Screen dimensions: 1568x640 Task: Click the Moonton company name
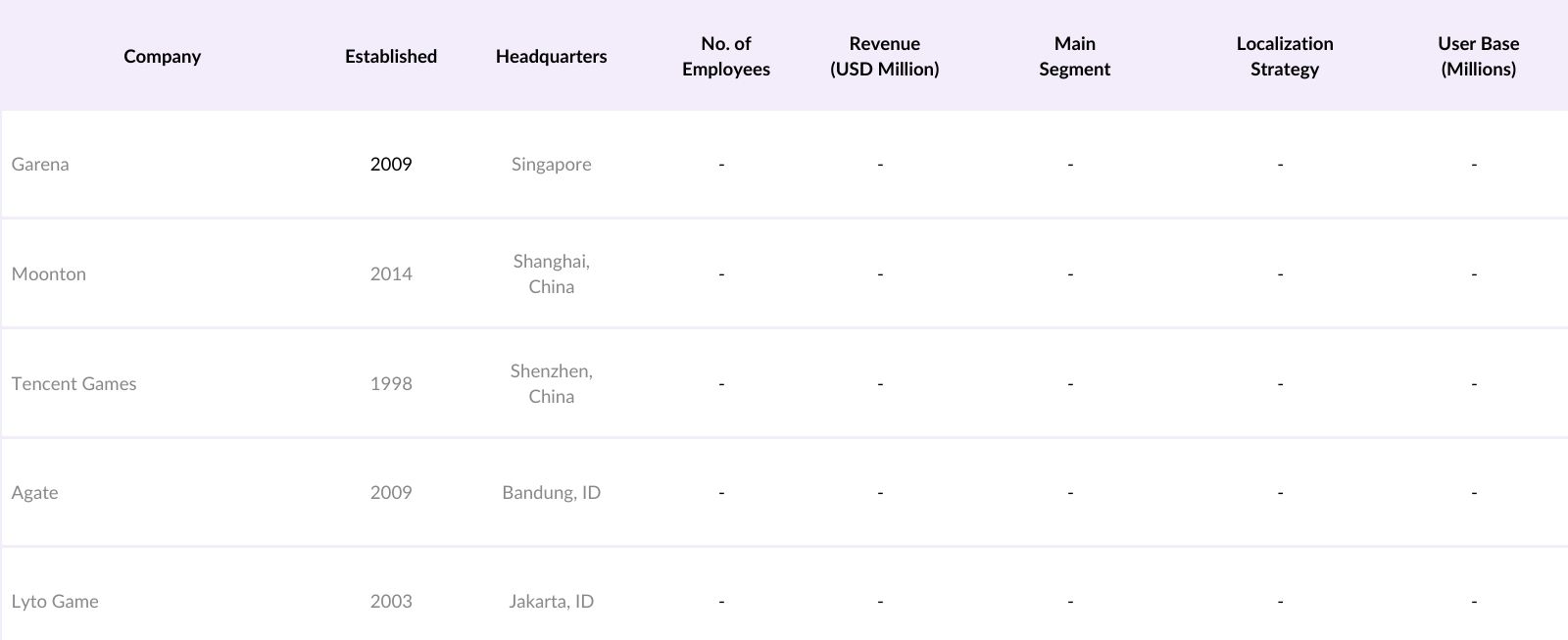tap(49, 274)
